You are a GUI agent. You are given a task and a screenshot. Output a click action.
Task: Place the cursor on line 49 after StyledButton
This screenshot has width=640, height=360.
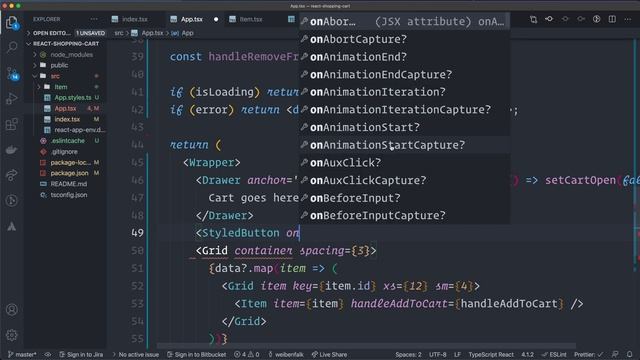tap(280, 233)
